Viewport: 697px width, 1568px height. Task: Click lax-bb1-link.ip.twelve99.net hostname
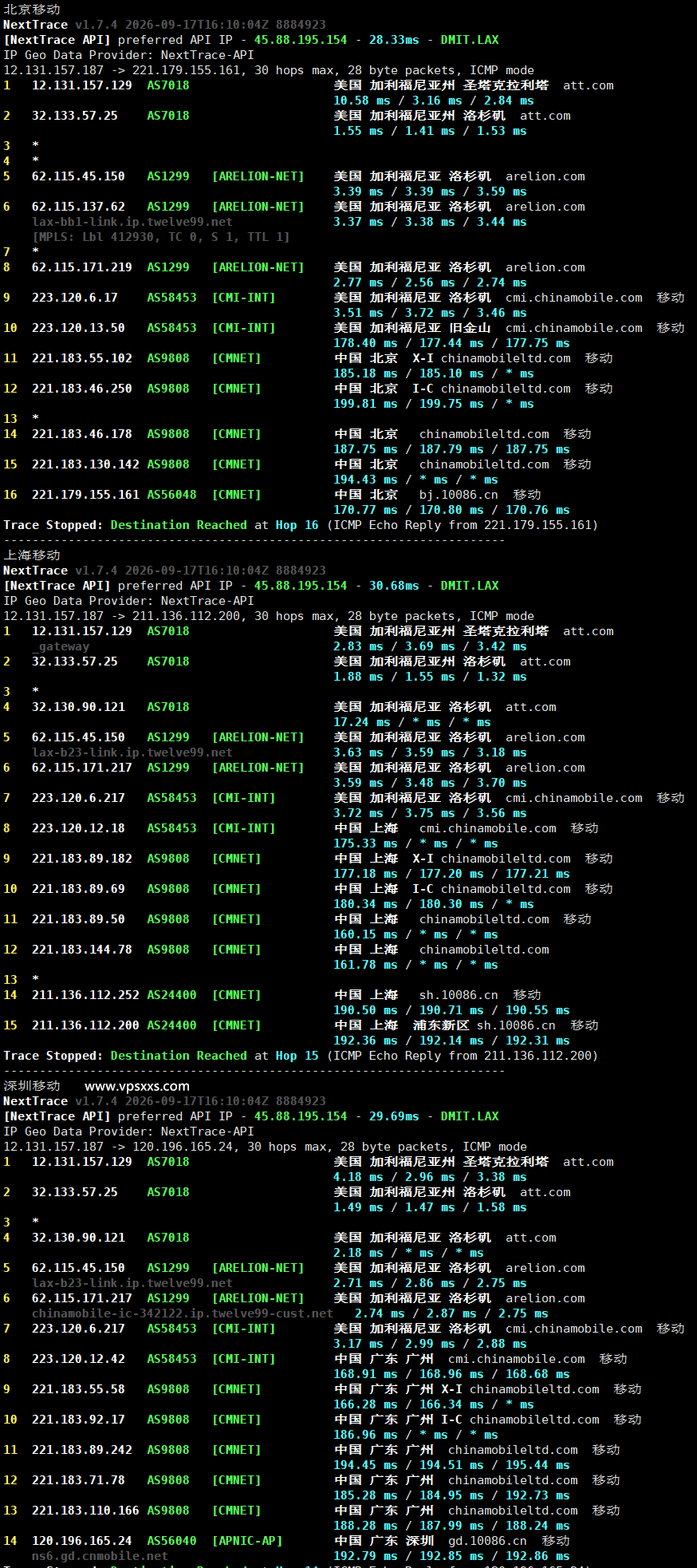tap(132, 222)
